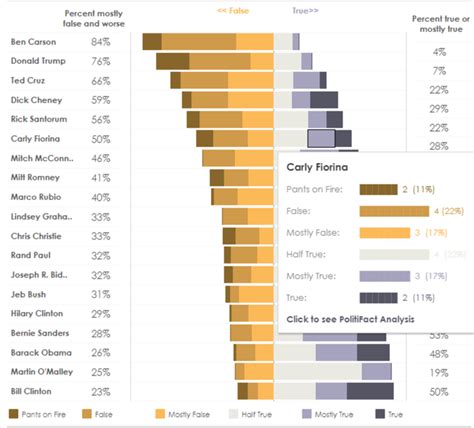Click Martin O'Malley's Half True bar segment
Viewport: 474px width, 428px height.
click(318, 372)
